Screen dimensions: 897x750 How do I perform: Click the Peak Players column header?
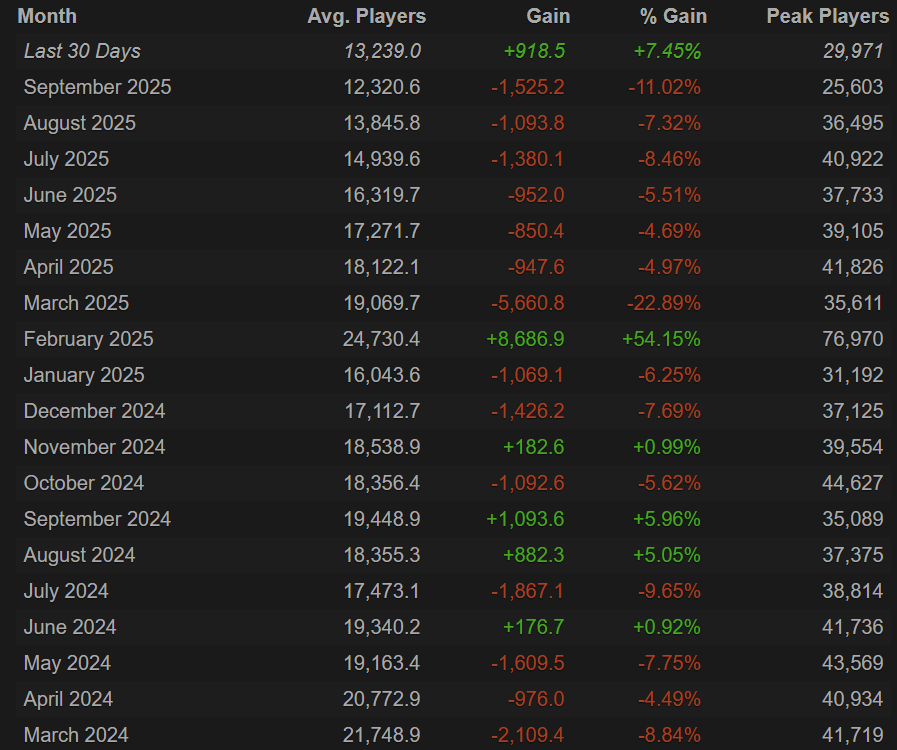(827, 16)
